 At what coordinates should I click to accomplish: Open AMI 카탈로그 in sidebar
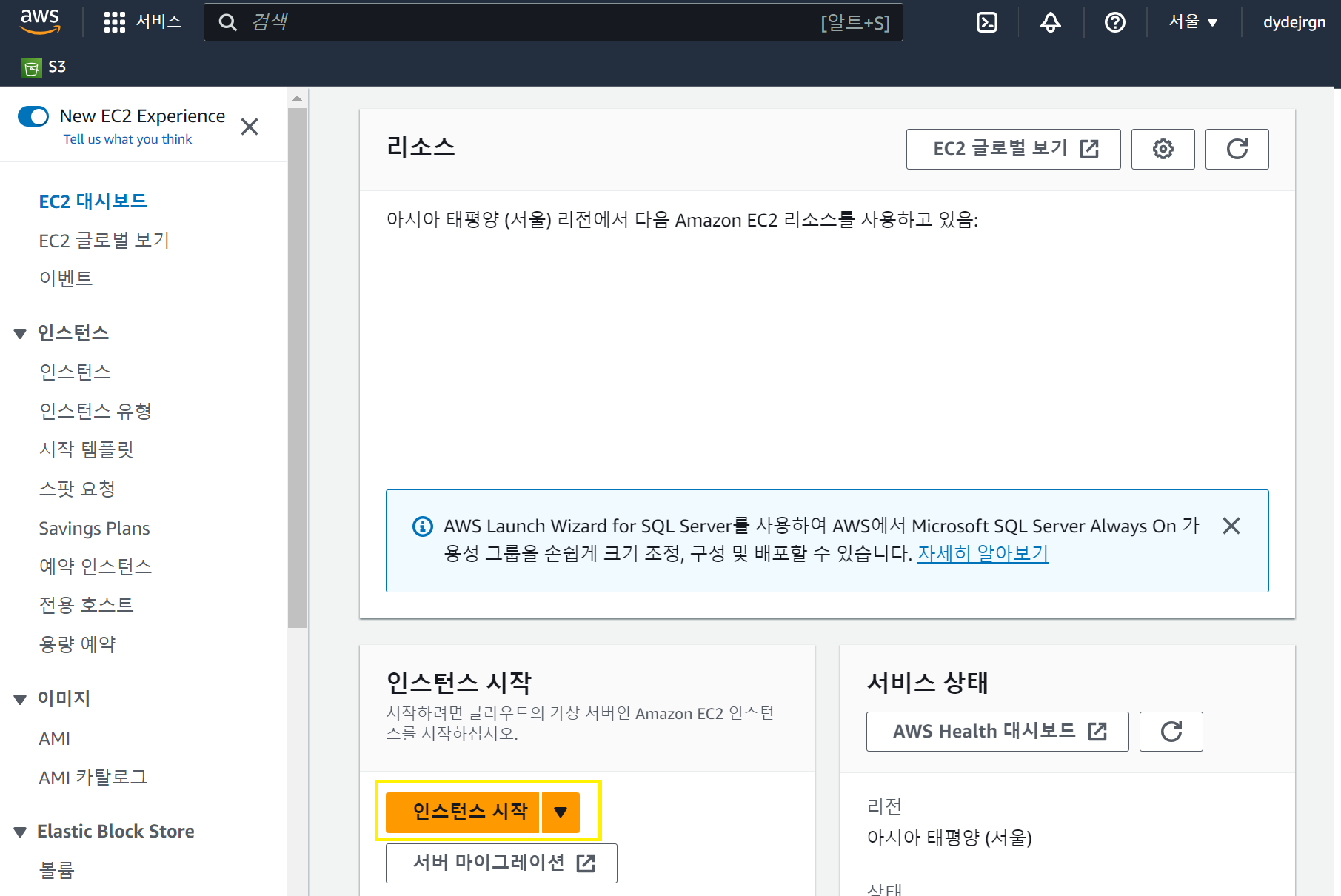click(x=93, y=778)
